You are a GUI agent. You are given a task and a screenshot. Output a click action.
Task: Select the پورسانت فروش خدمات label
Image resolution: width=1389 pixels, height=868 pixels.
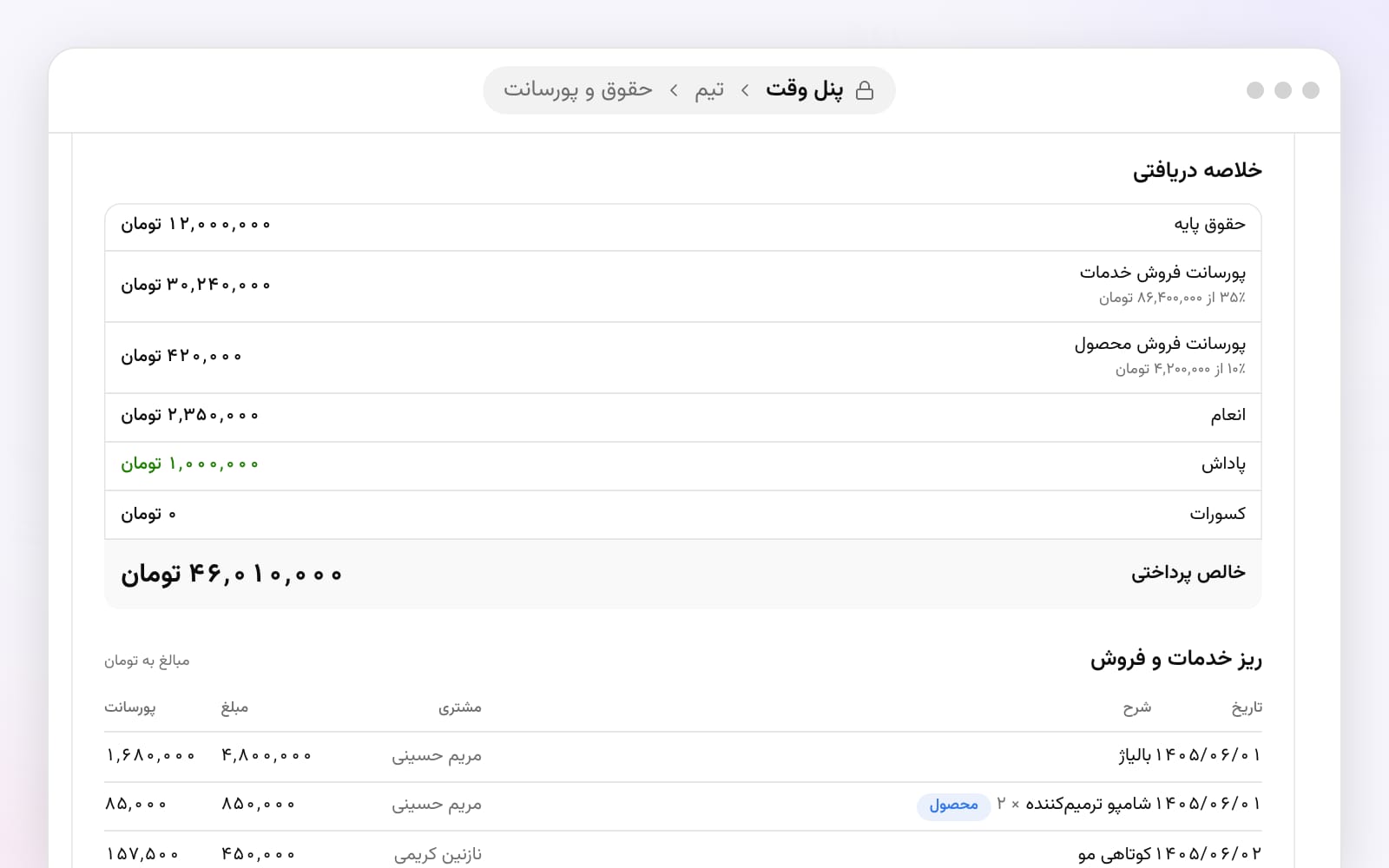click(x=1162, y=273)
